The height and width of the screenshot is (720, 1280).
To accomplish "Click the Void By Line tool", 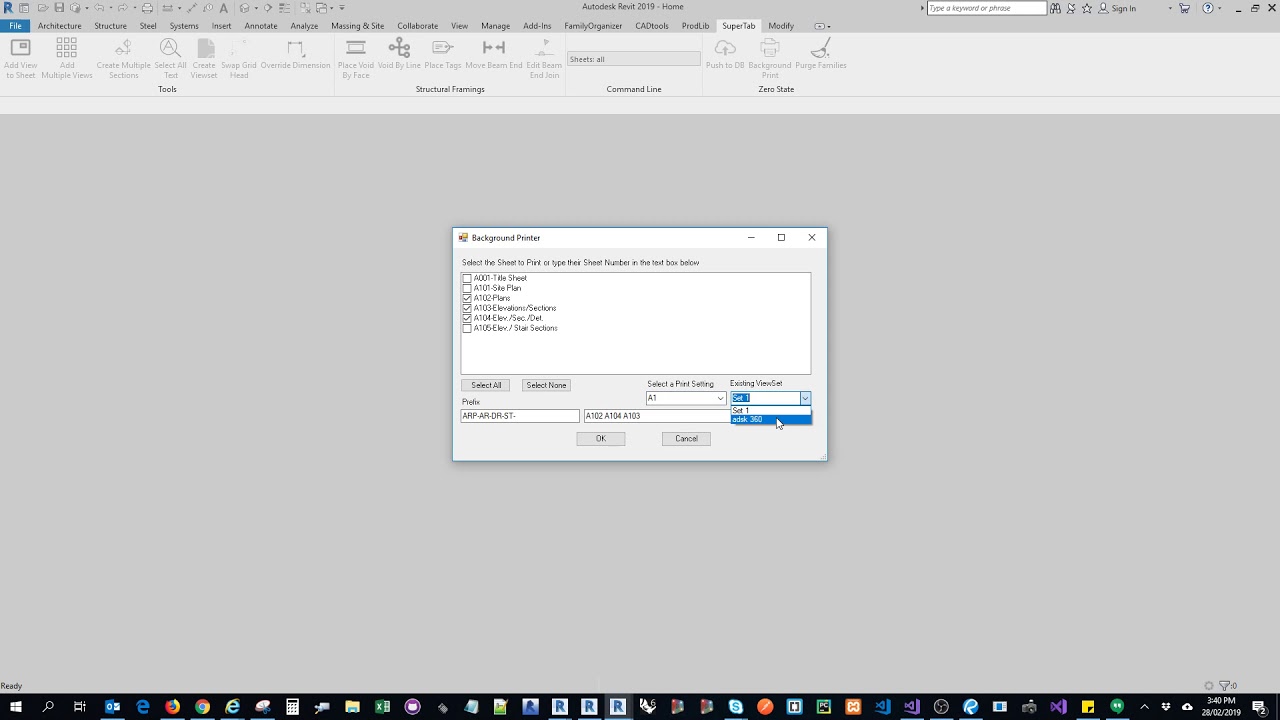I will coord(399,53).
